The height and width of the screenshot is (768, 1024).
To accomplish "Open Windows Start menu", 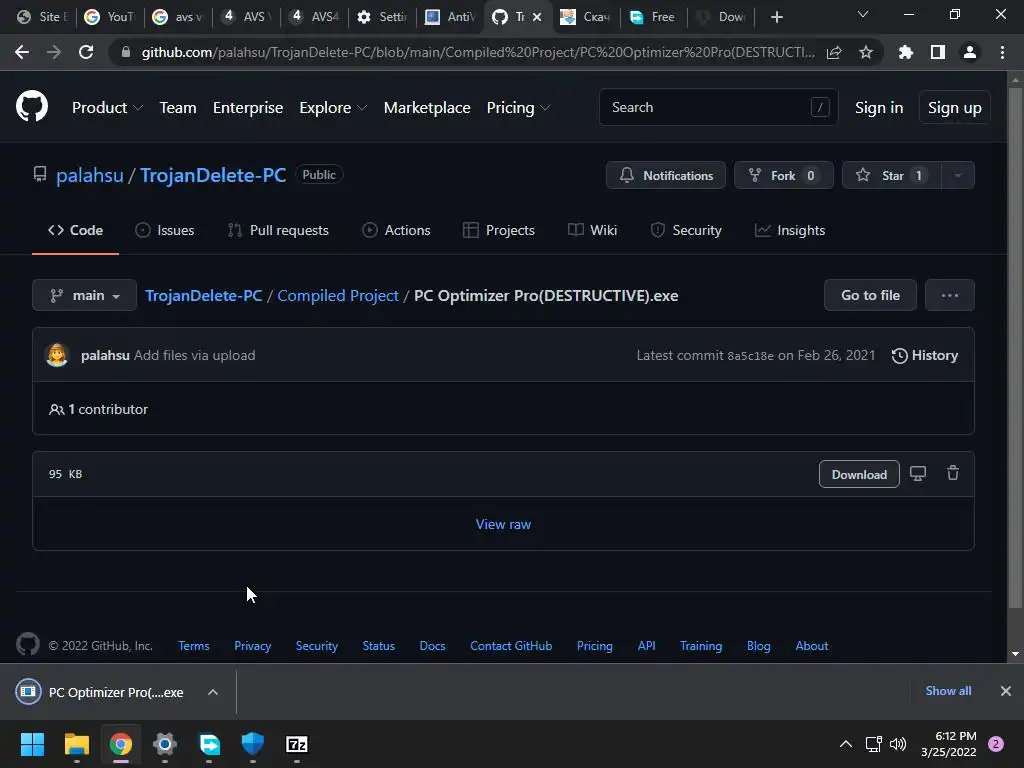I will tap(32, 744).
